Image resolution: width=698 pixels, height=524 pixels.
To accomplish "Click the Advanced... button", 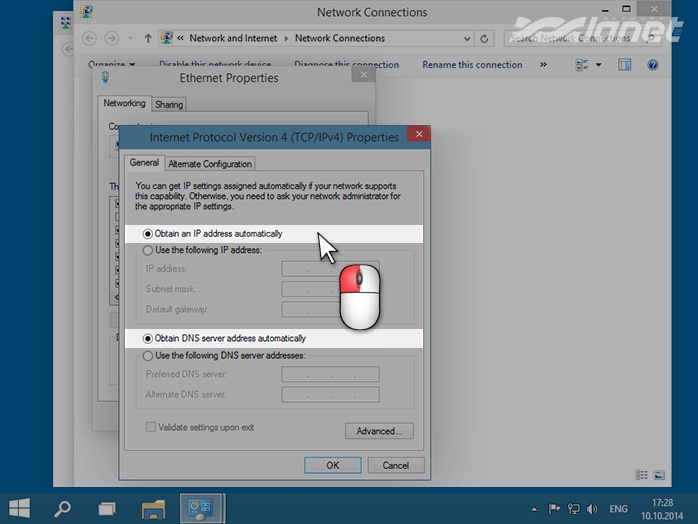I will pyautogui.click(x=379, y=431).
